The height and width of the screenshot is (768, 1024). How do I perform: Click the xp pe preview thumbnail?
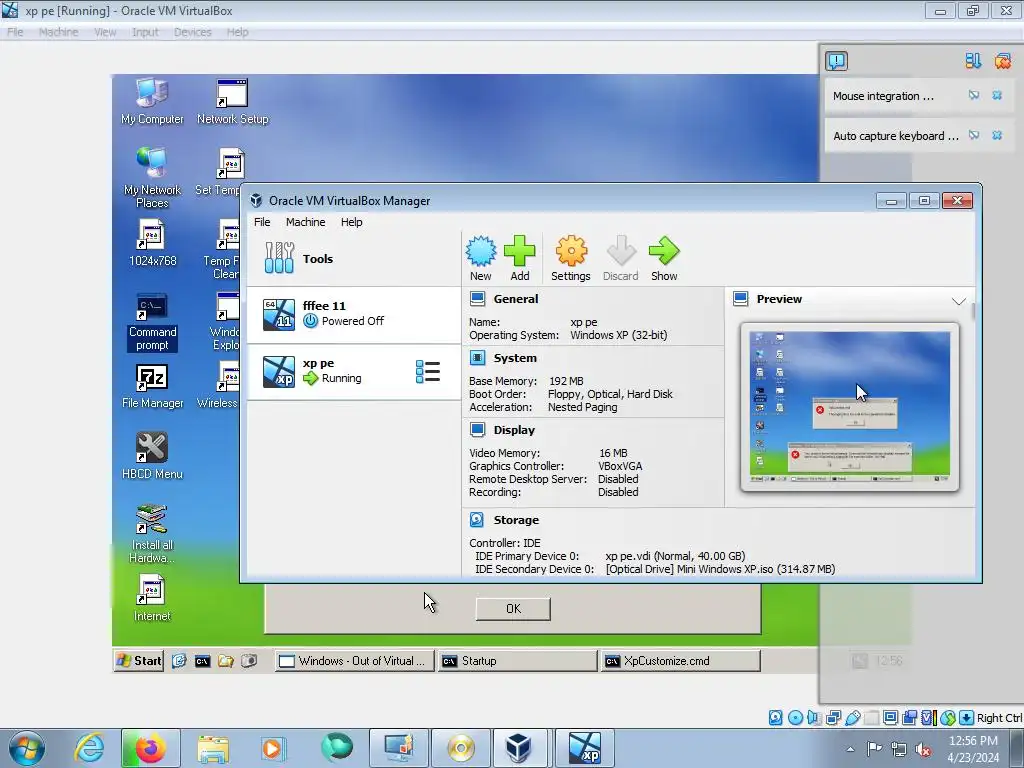pos(850,407)
